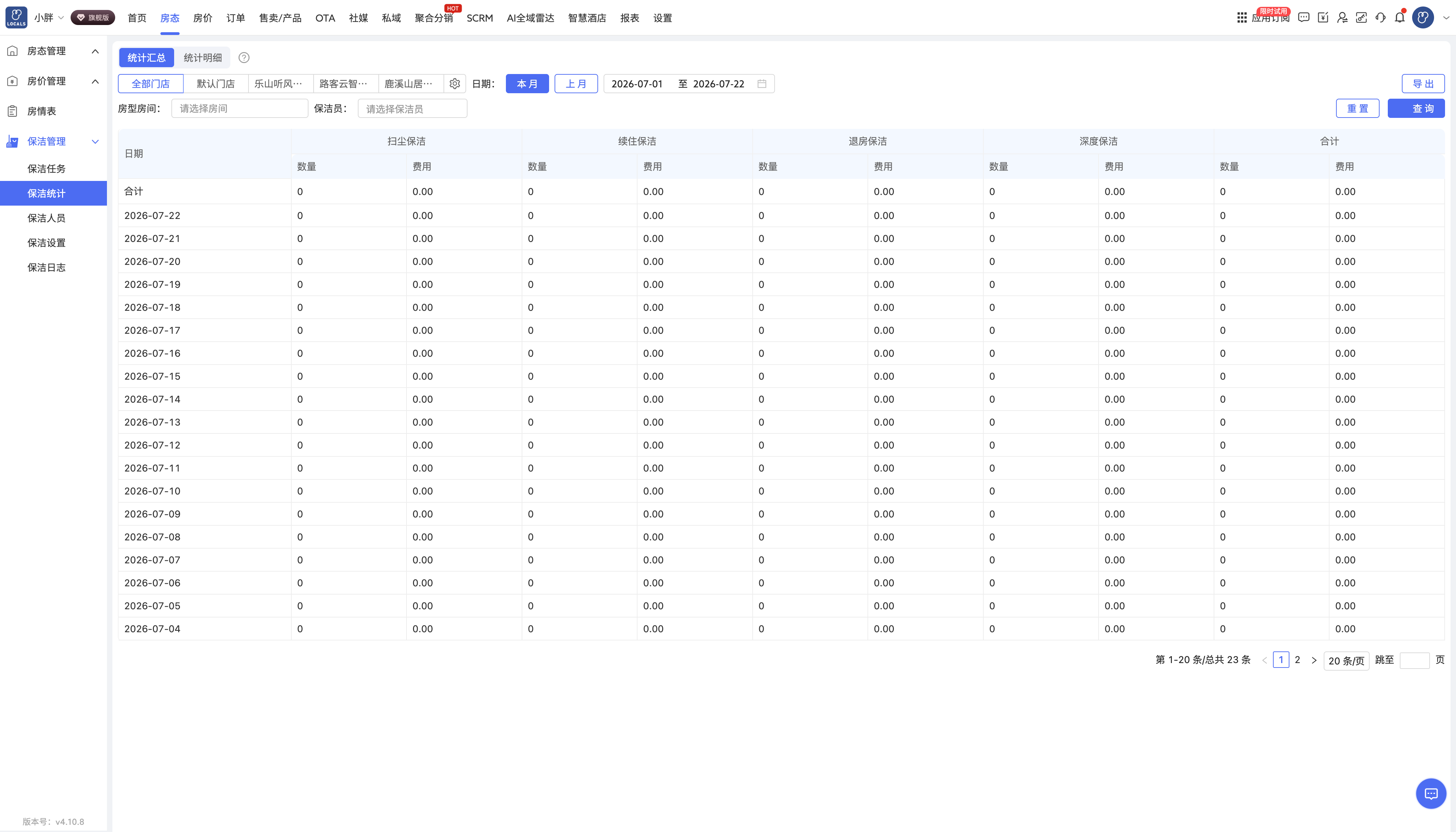
Task: Open the headset customer support icon
Action: (1381, 18)
